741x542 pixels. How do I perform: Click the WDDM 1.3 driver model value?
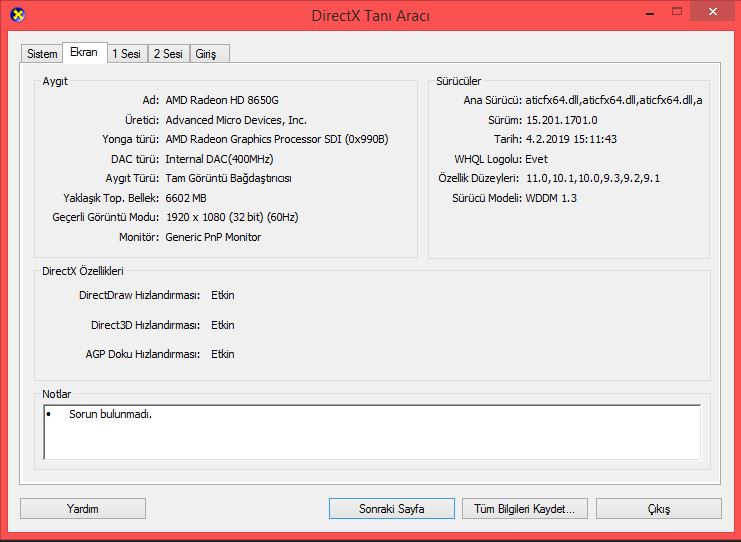point(551,198)
